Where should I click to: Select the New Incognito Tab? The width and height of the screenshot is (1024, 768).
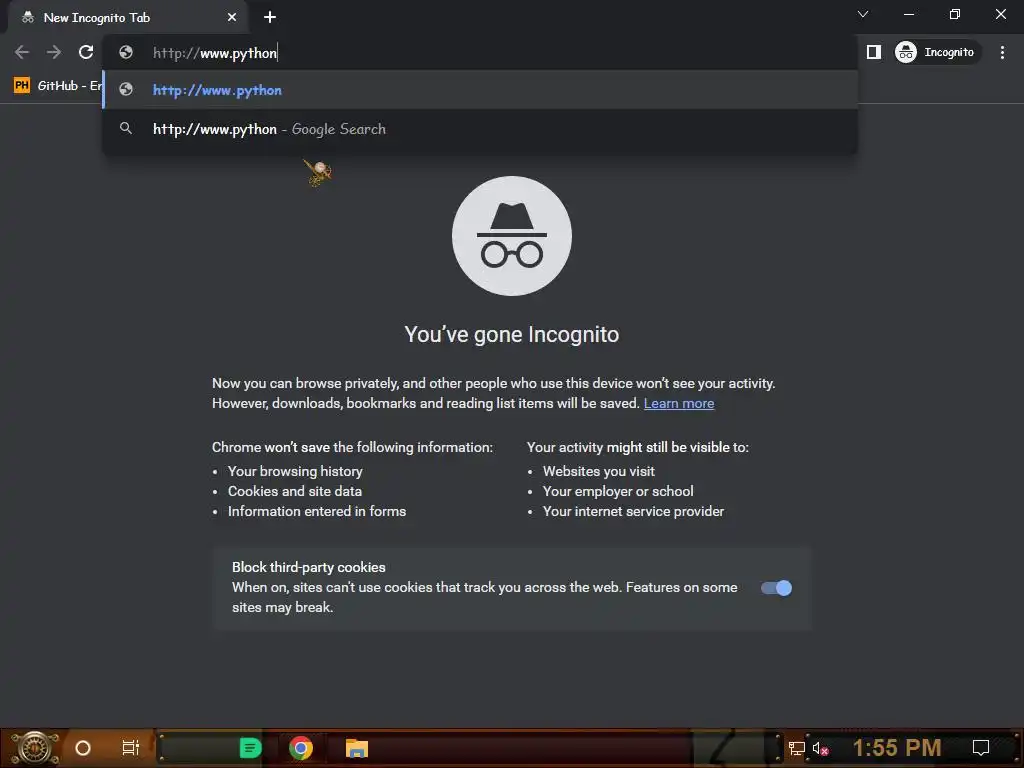[127, 18]
